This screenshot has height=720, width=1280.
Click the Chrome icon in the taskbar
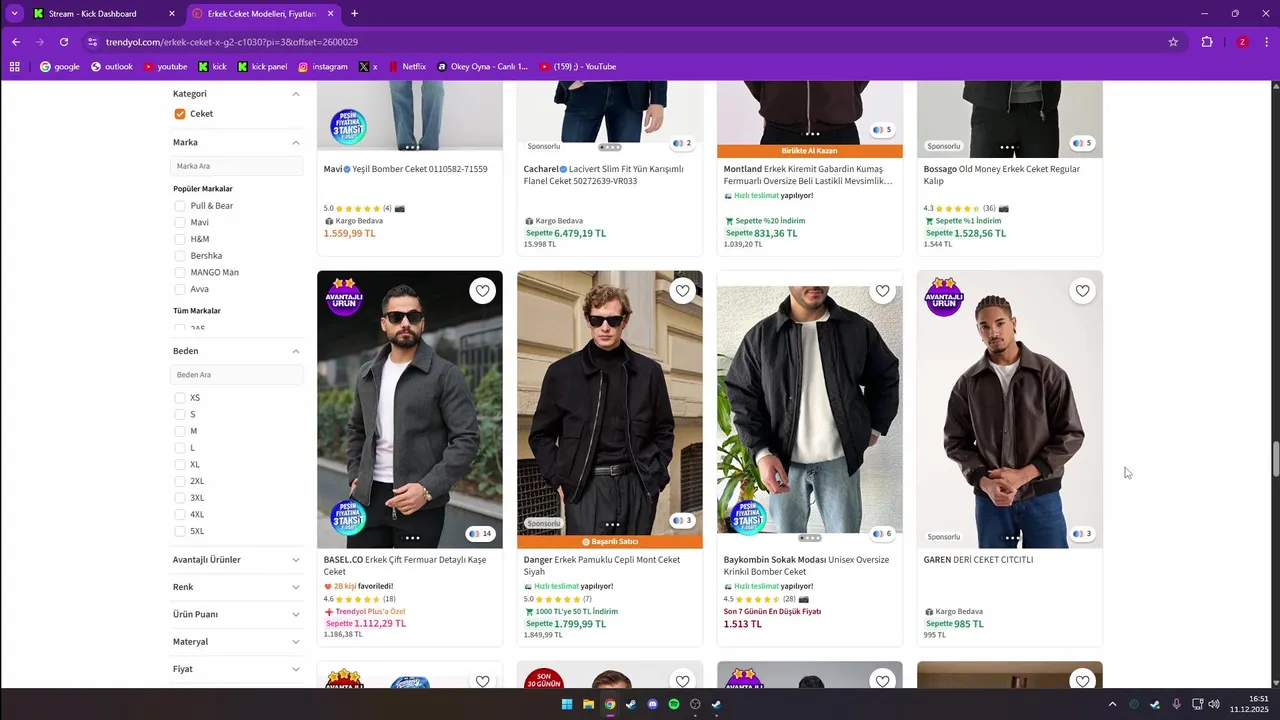tap(610, 704)
